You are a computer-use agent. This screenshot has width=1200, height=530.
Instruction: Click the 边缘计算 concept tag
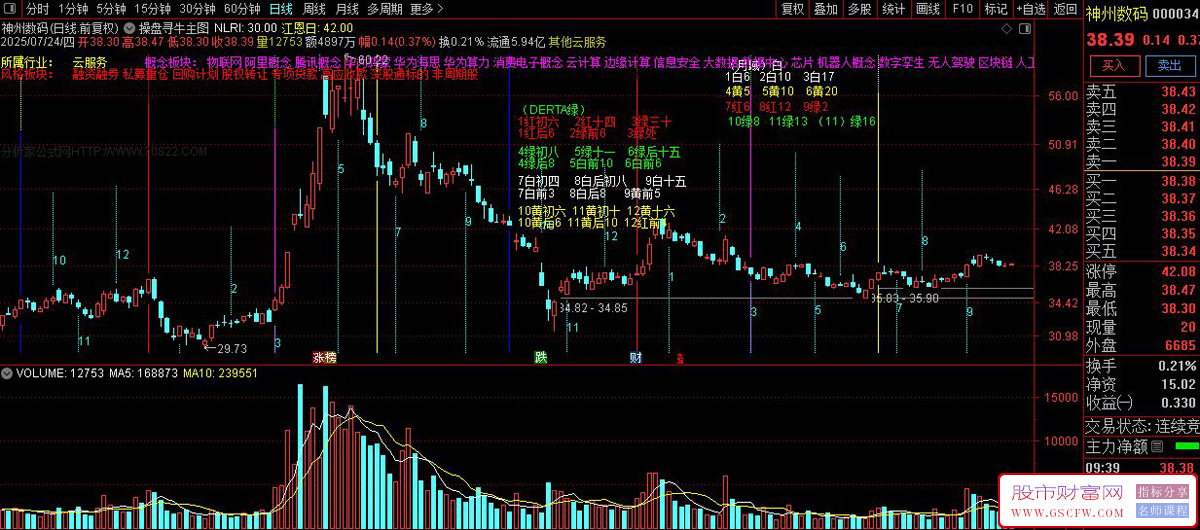(626, 62)
